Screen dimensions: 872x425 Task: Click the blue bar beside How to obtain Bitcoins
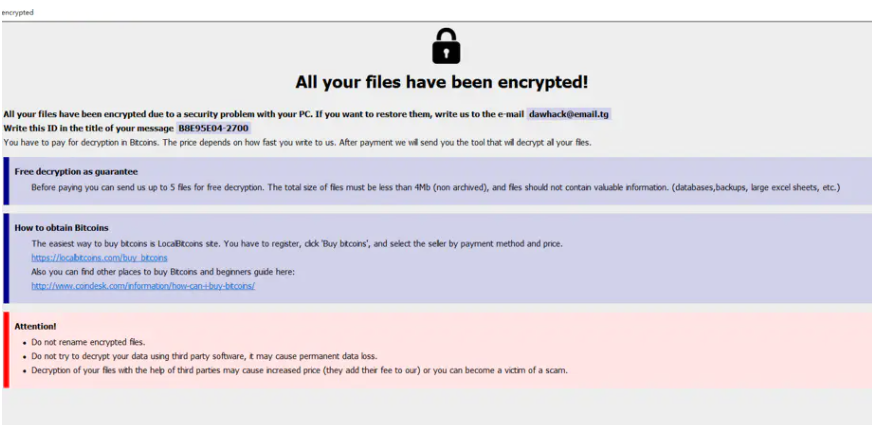coord(6,258)
